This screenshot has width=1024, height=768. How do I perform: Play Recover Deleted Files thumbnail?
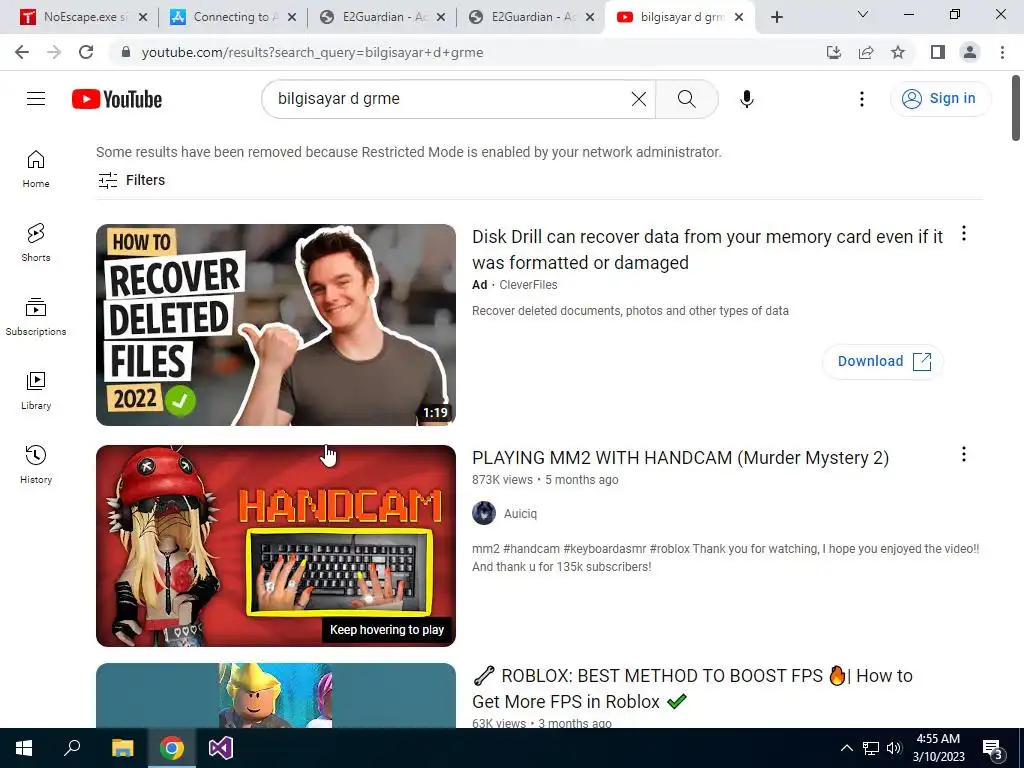276,325
